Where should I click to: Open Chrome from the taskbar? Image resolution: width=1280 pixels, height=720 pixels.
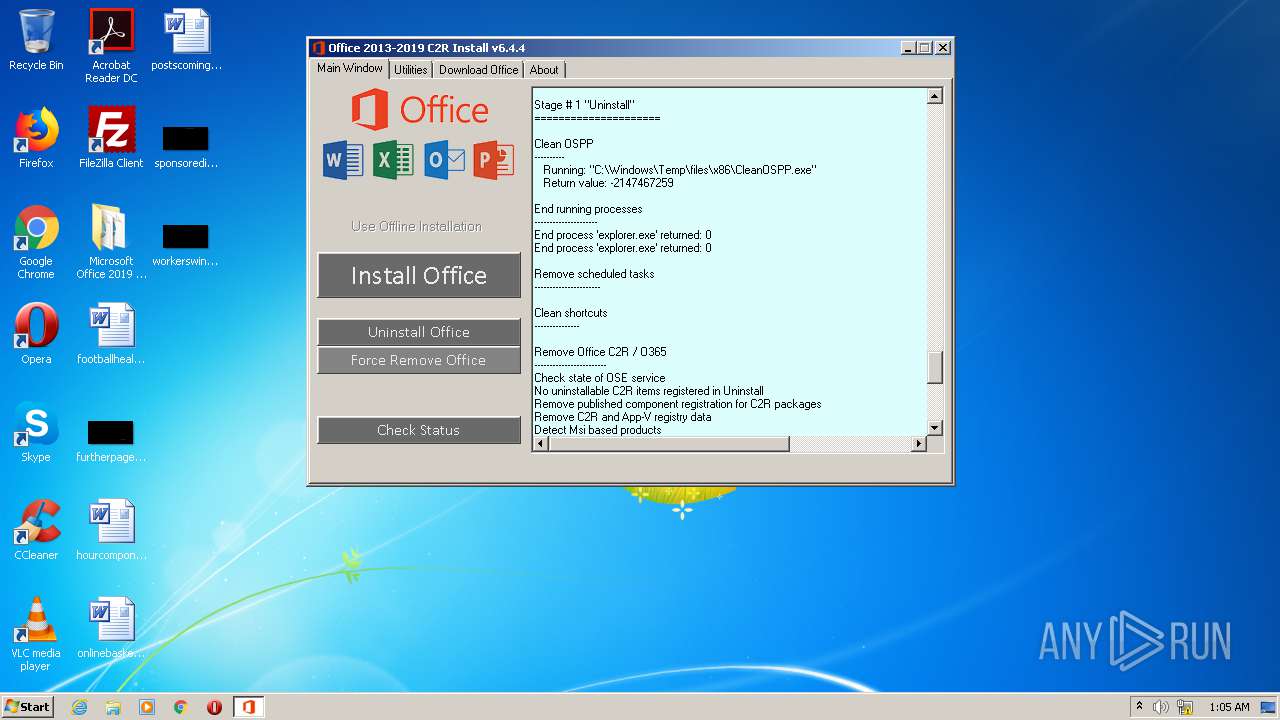181,707
